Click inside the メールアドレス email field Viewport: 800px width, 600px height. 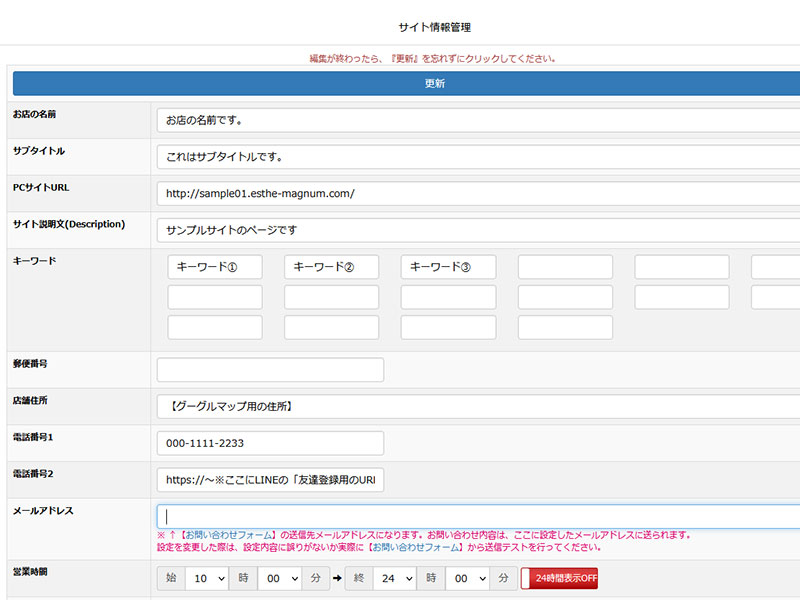(x=400, y=514)
